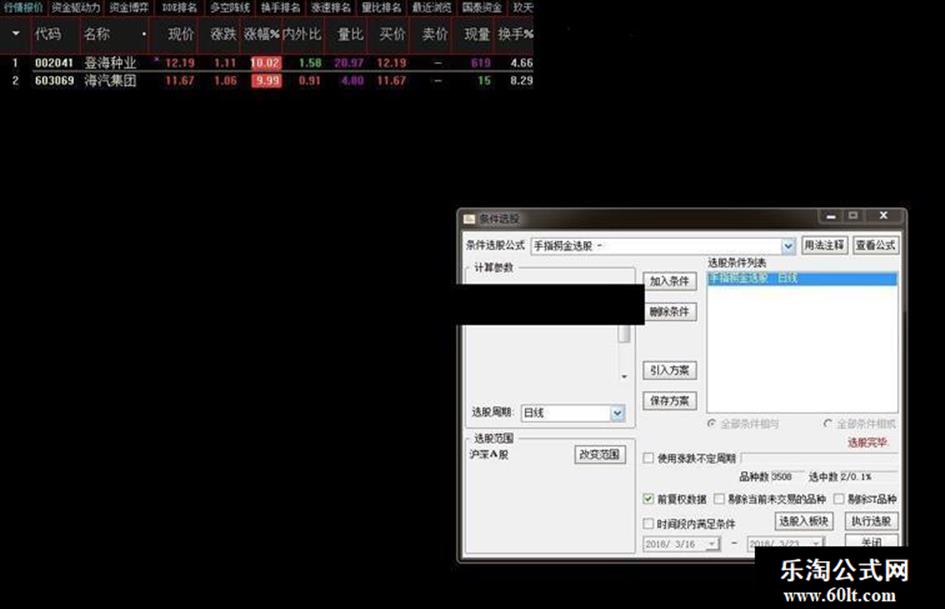Switch to the 资金博弈 tab

pos(129,7)
